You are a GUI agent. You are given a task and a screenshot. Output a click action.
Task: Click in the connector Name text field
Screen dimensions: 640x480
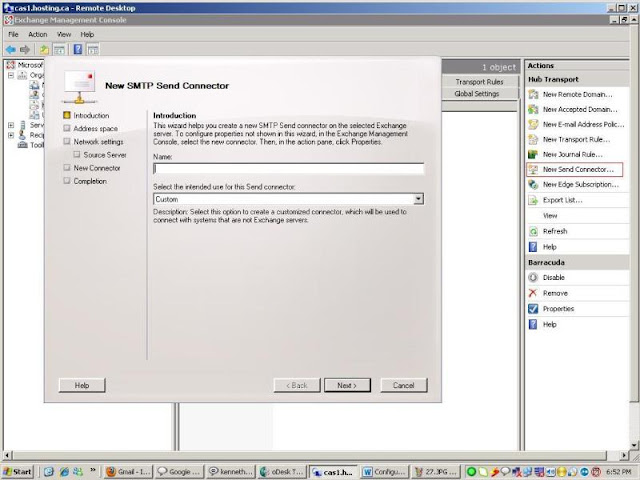tap(289, 169)
